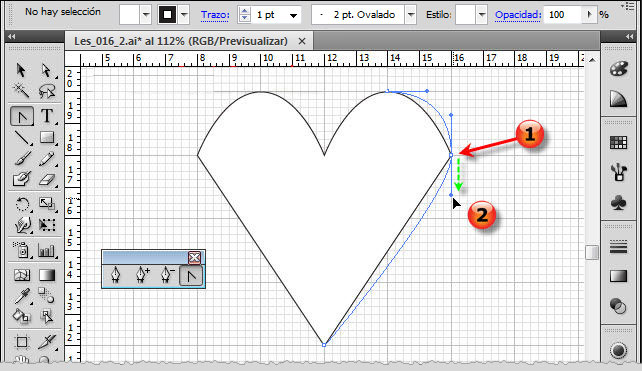Open the Brushes panel icon
The width and height of the screenshot is (642, 371).
(618, 172)
